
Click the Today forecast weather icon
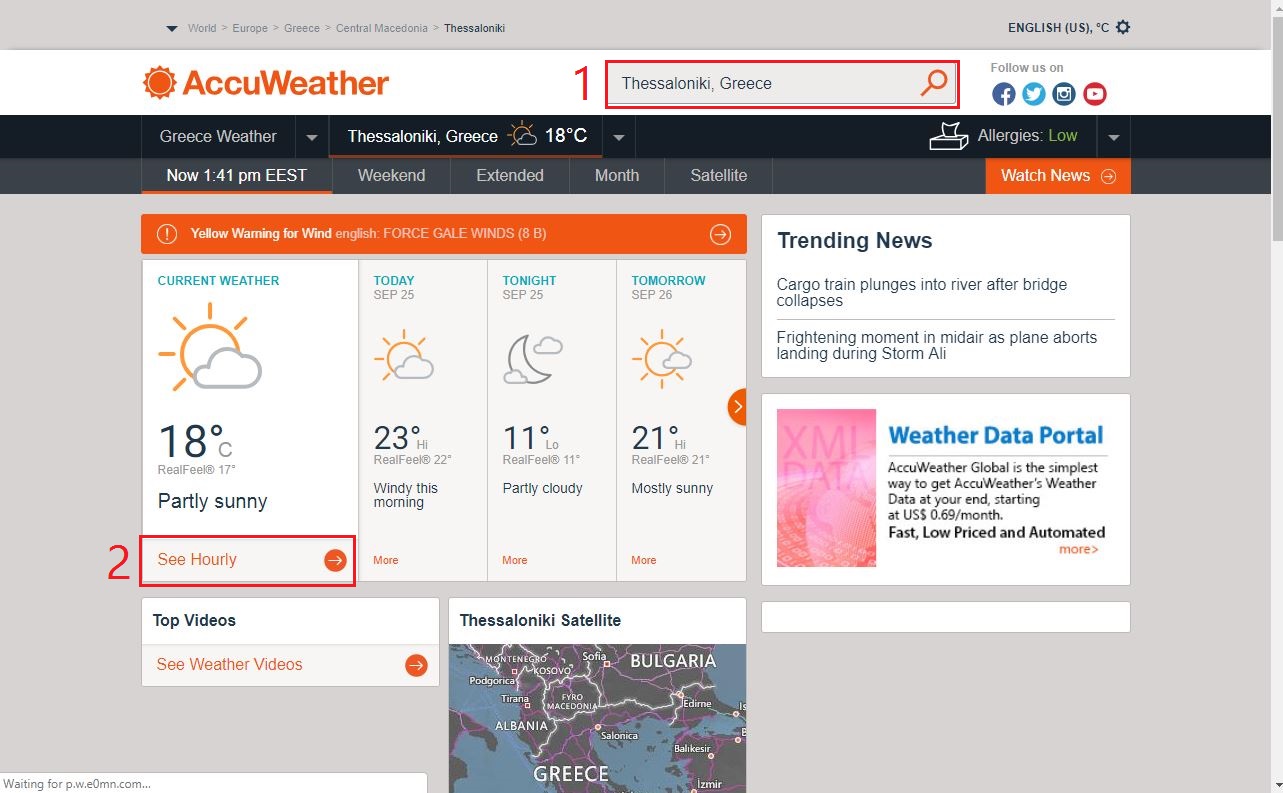tap(403, 356)
